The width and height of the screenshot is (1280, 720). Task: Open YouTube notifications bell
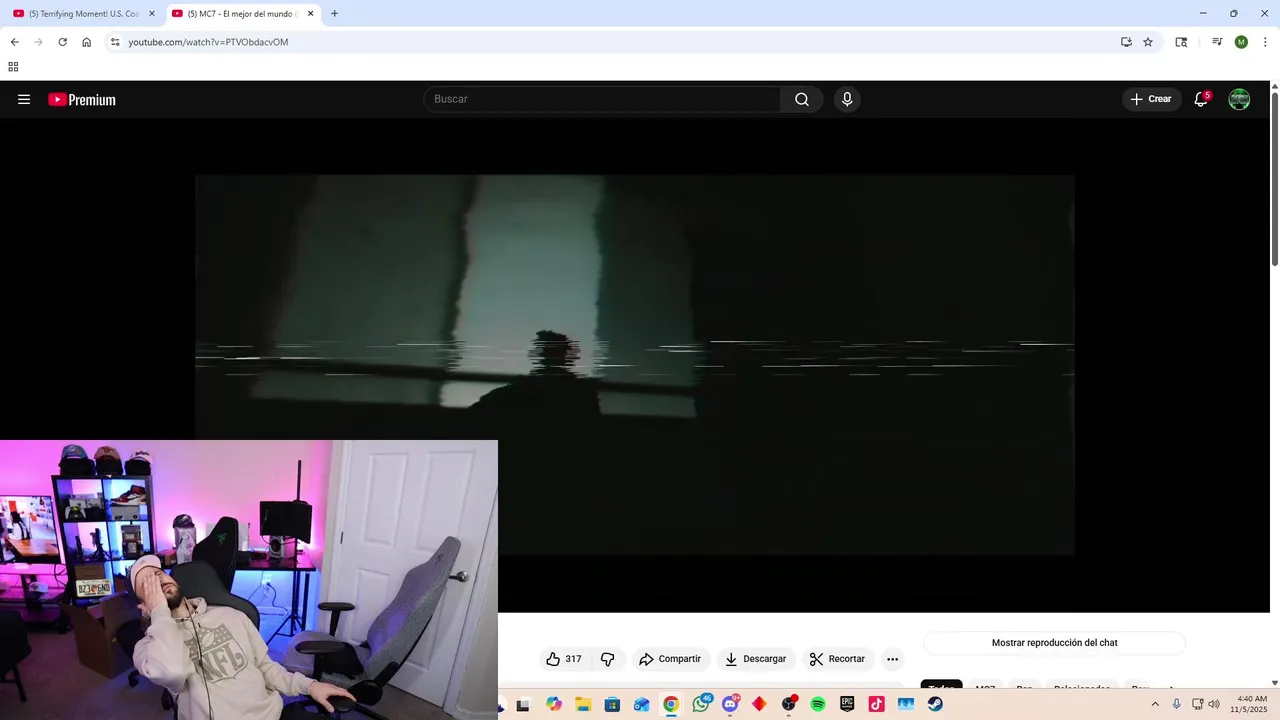click(x=1201, y=99)
